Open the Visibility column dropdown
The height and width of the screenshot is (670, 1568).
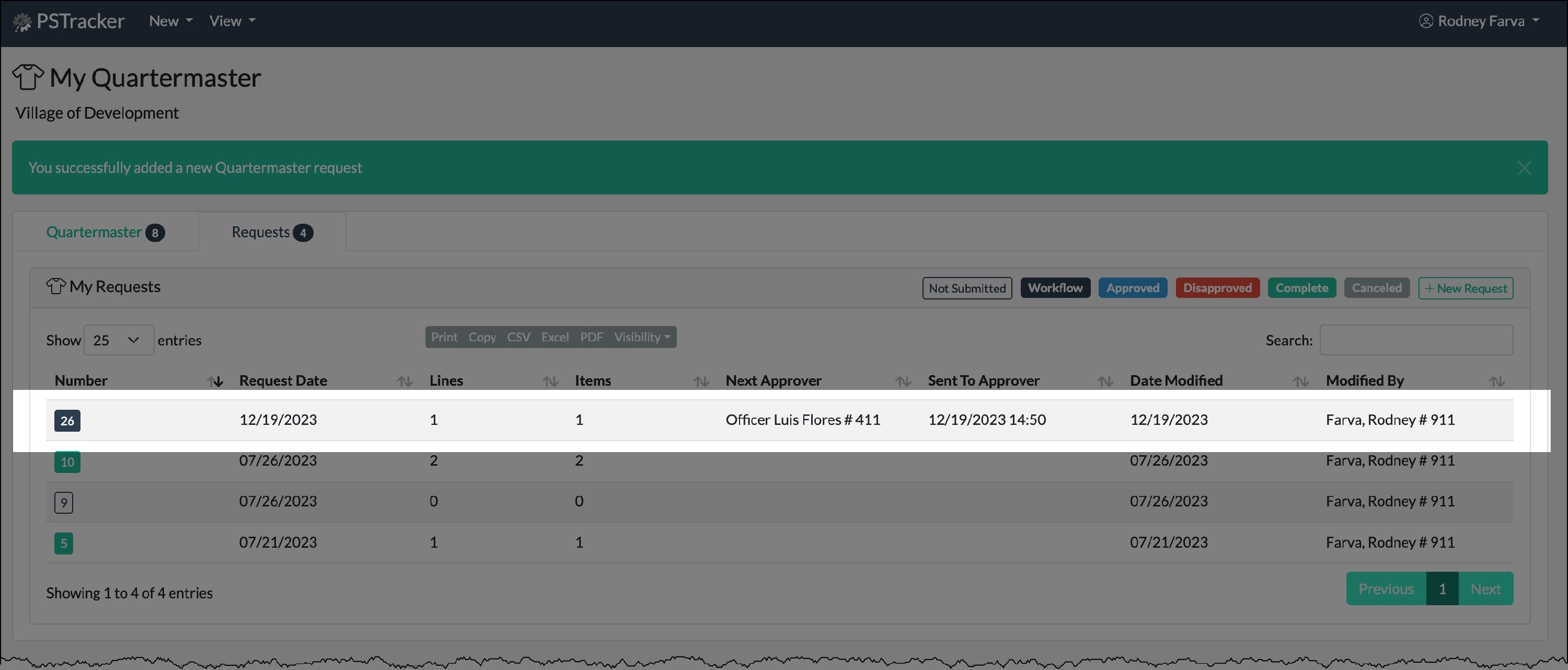point(641,337)
